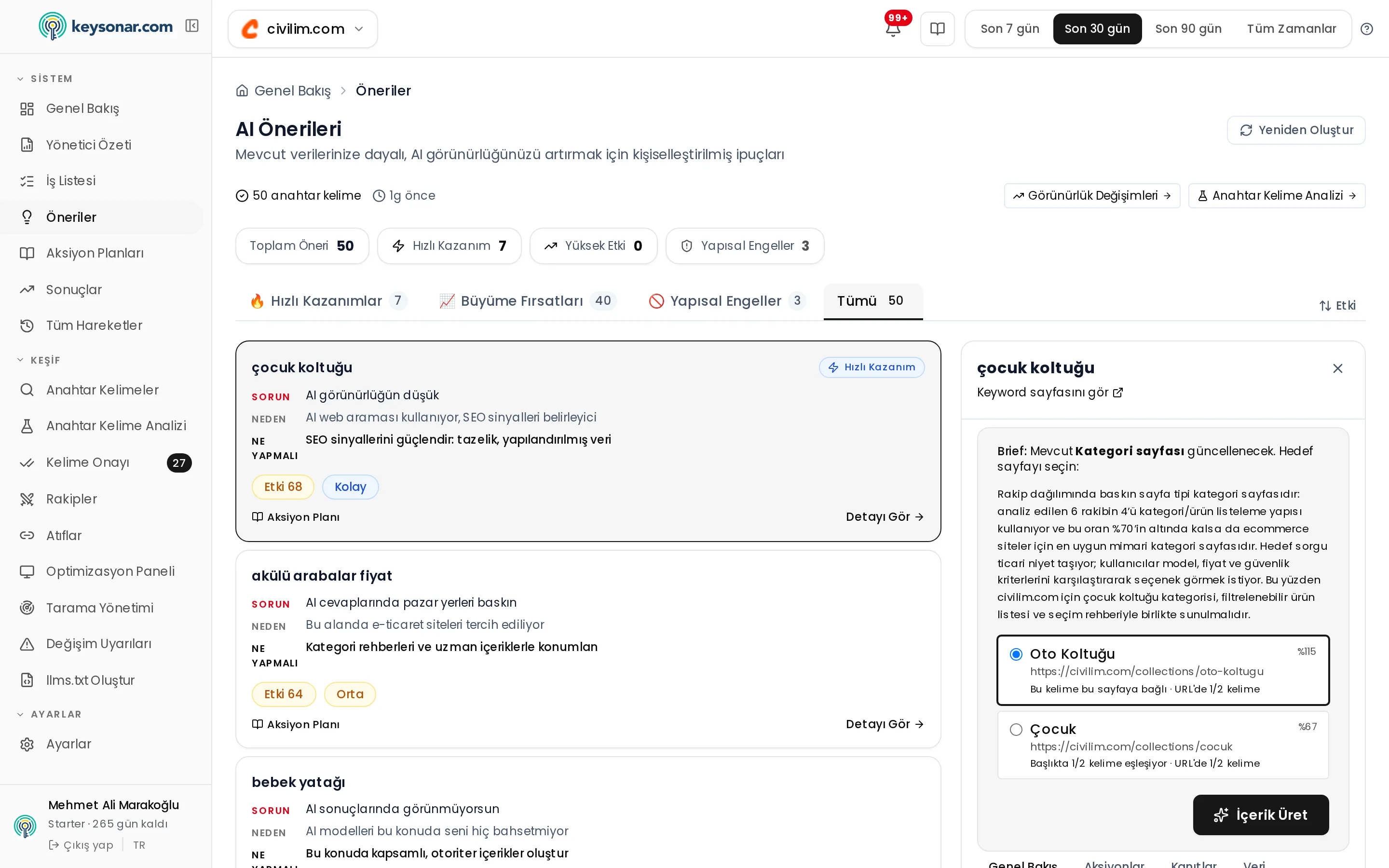1389x868 pixels.
Task: Switch date range to Tüm Zamanlar
Action: [1292, 29]
